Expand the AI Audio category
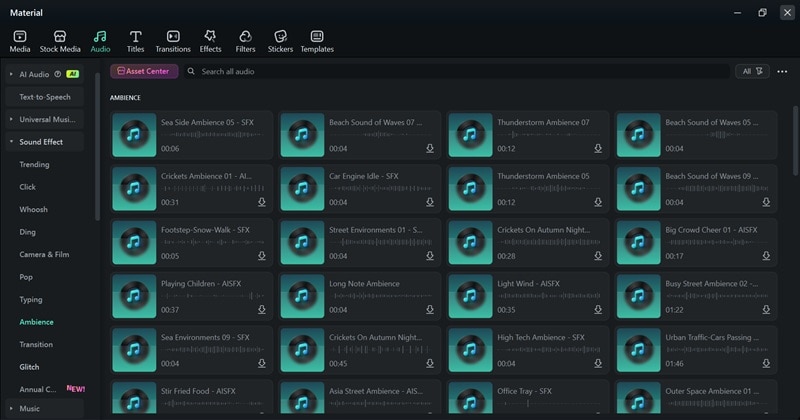 pyautogui.click(x=11, y=75)
